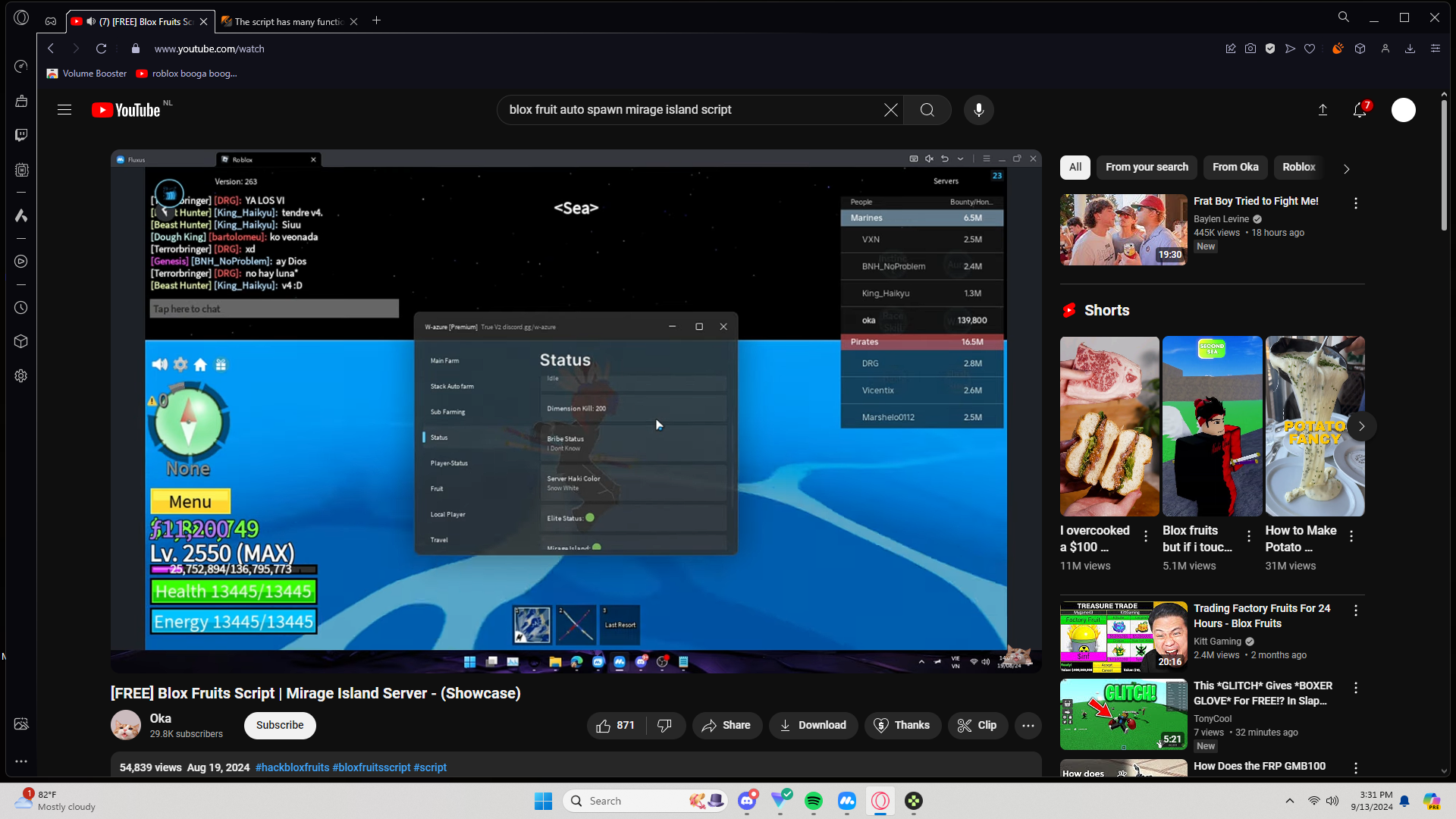Open YouTube notifications bell
The image size is (1456, 819).
point(1360,110)
